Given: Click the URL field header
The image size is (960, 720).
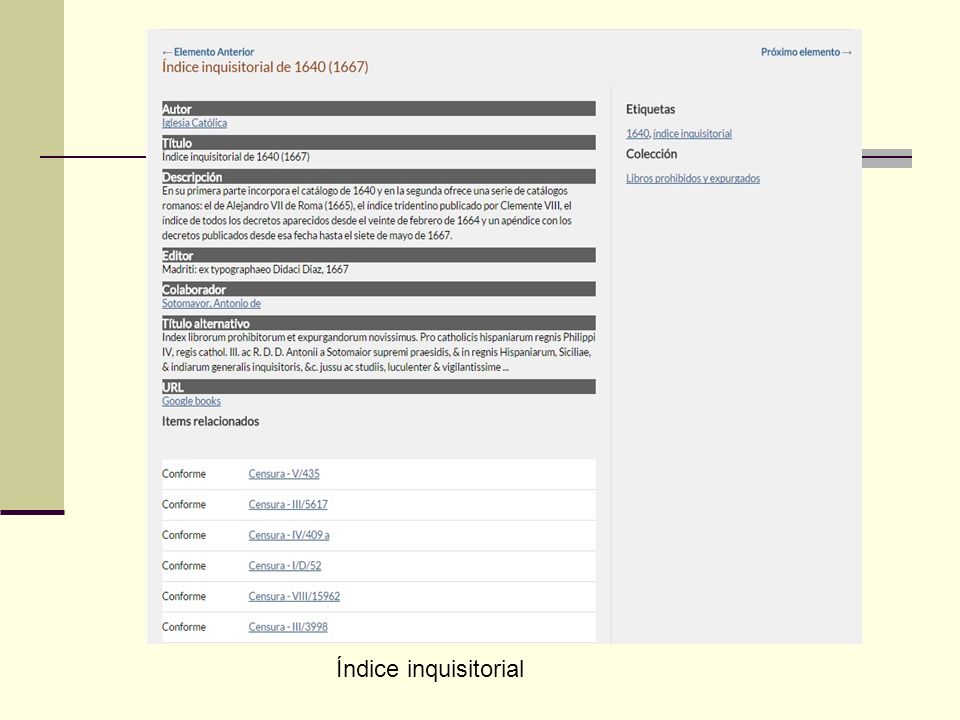Looking at the screenshot, I should click(x=378, y=387).
